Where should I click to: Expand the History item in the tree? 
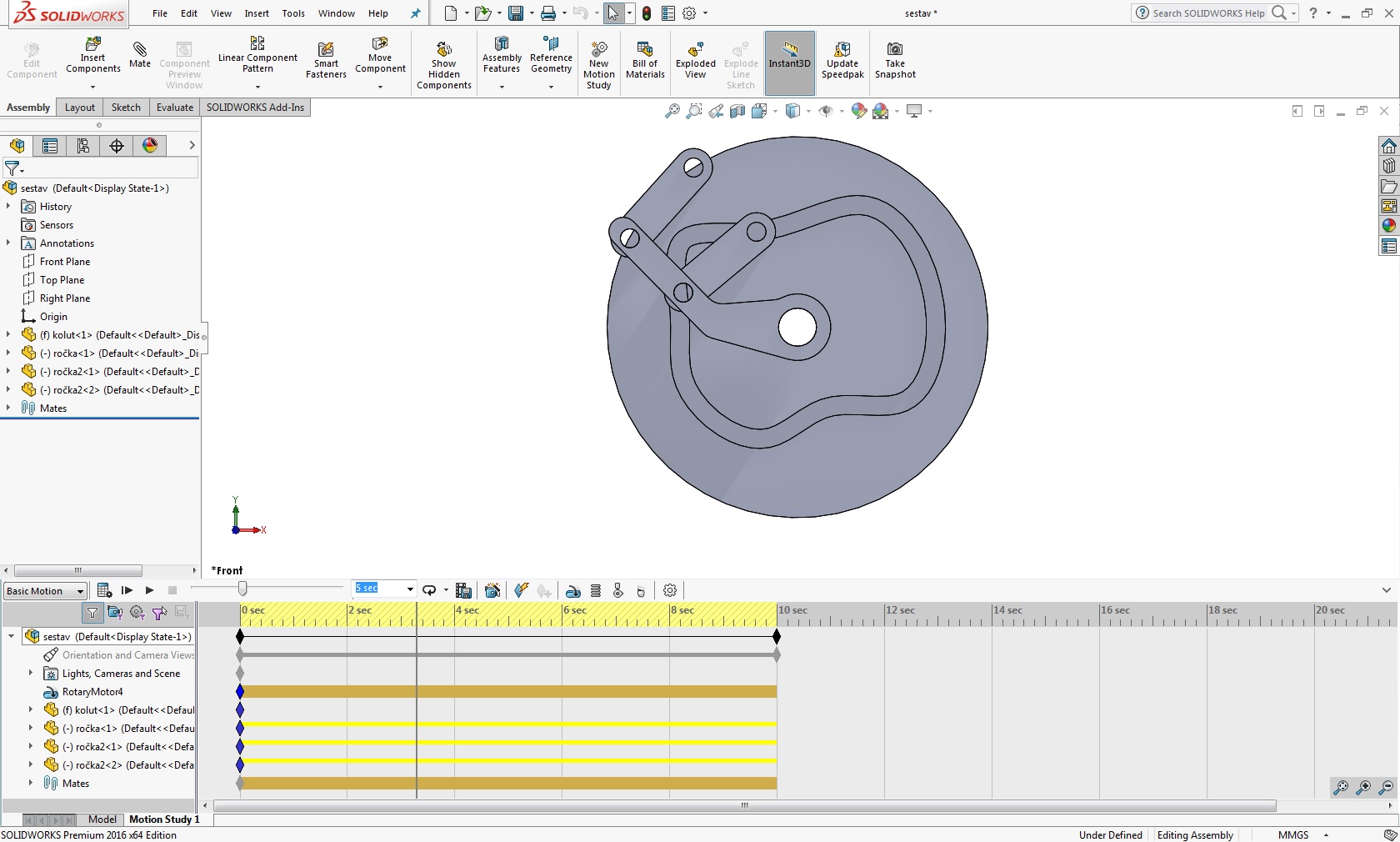point(8,207)
